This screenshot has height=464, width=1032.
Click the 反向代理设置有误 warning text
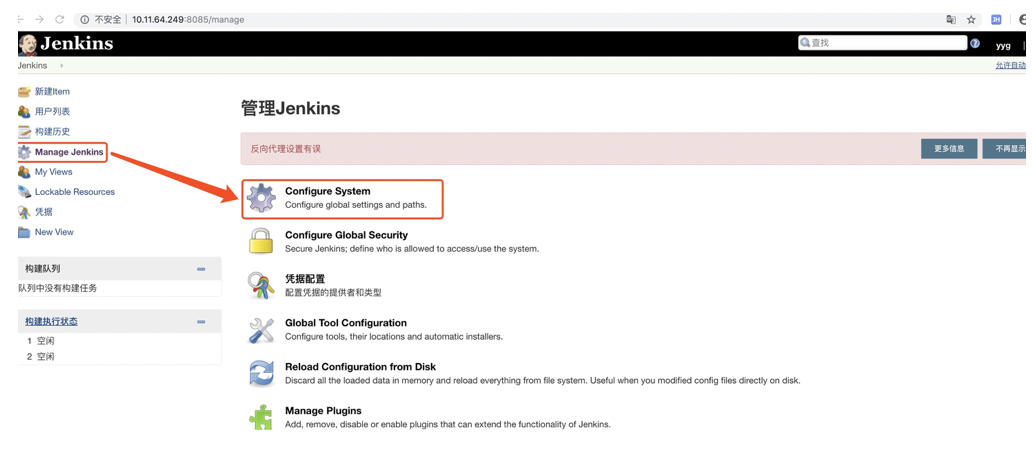pos(286,149)
